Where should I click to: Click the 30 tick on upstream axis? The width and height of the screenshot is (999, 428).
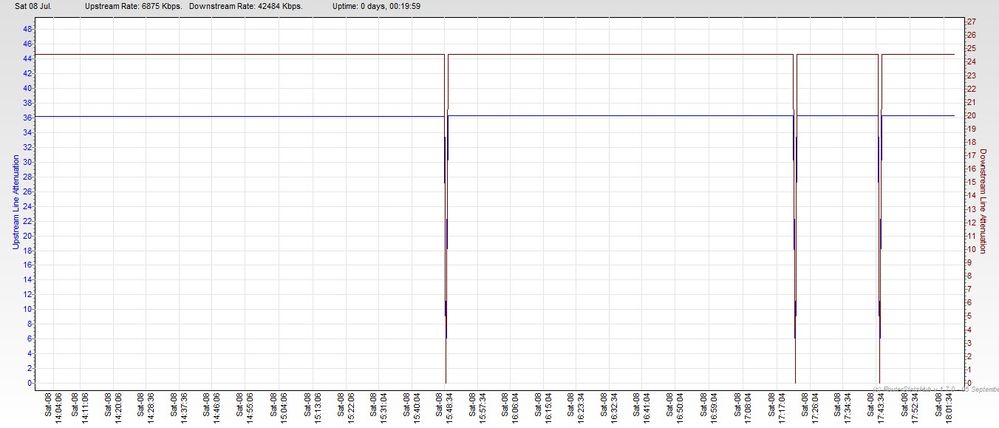click(27, 162)
